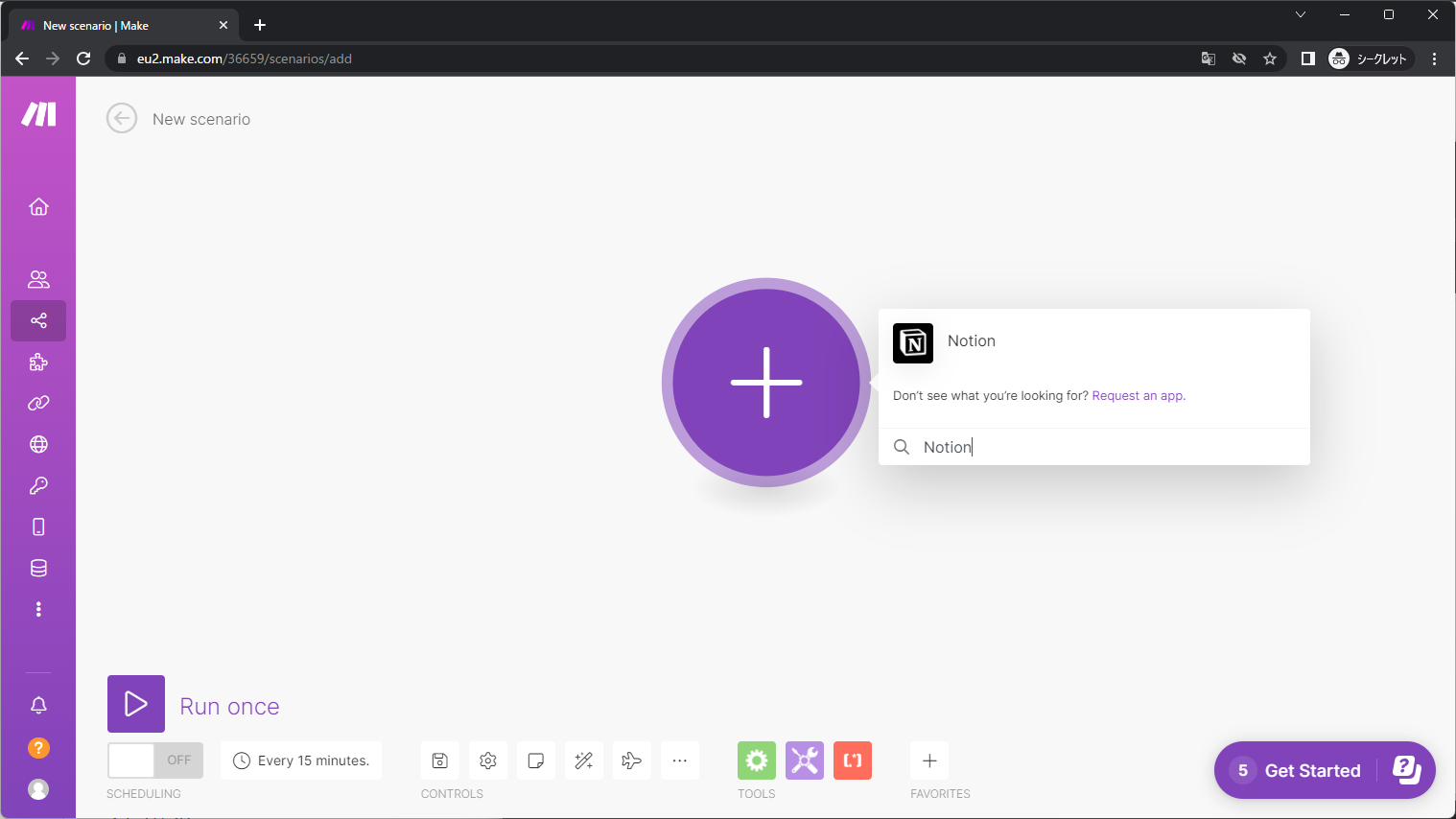The image size is (1456, 819).
Task: Click the Auto-align magic wand icon
Action: click(x=584, y=760)
